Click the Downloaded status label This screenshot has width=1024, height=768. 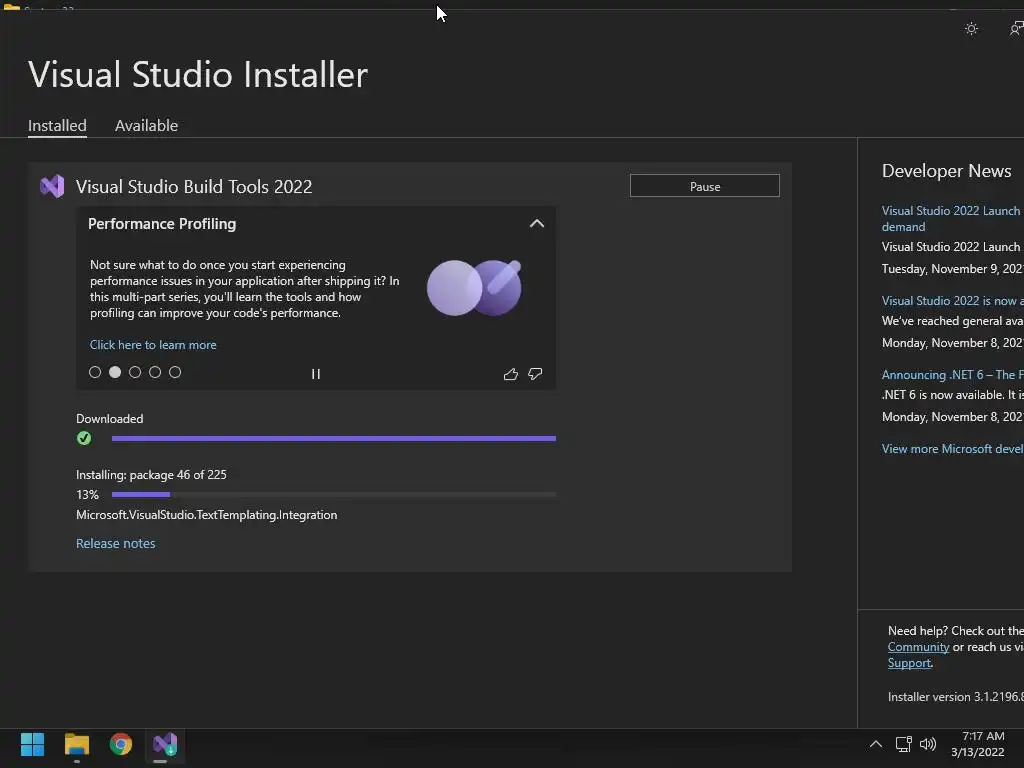110,419
